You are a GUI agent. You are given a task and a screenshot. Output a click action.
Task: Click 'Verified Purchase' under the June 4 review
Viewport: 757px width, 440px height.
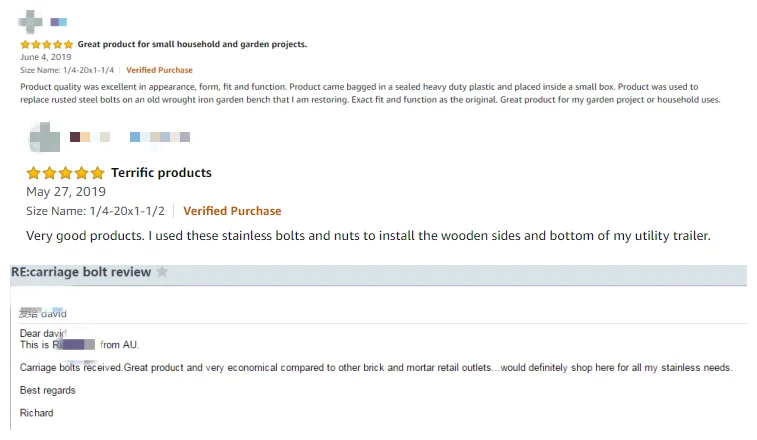pos(159,71)
